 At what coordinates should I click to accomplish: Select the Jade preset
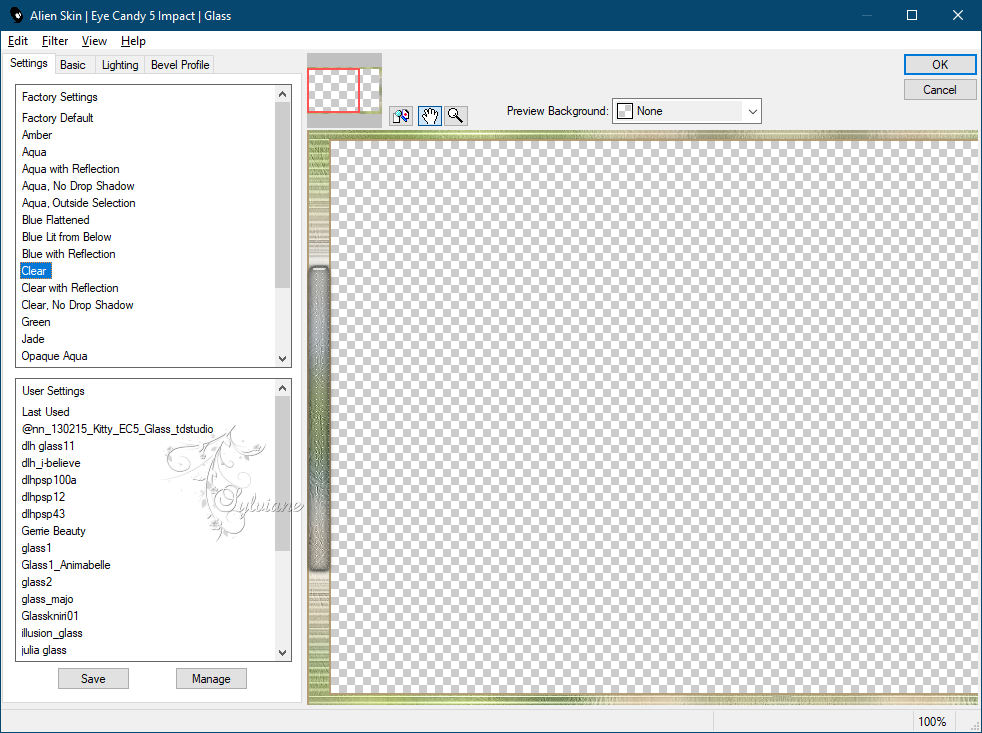pos(33,339)
